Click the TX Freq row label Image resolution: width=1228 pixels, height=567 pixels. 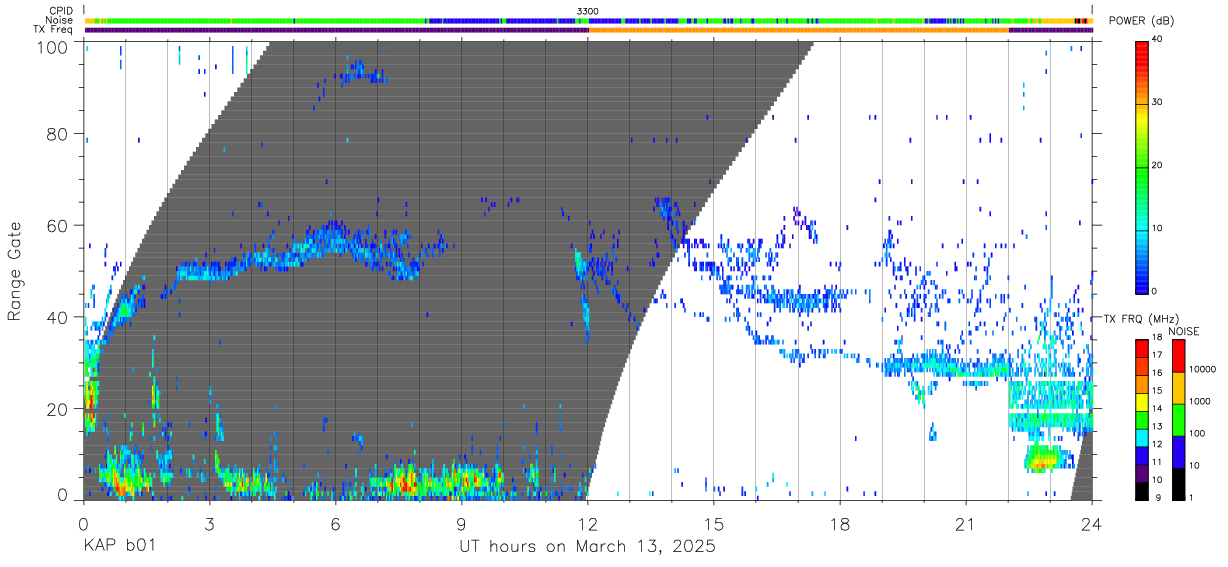coord(53,30)
